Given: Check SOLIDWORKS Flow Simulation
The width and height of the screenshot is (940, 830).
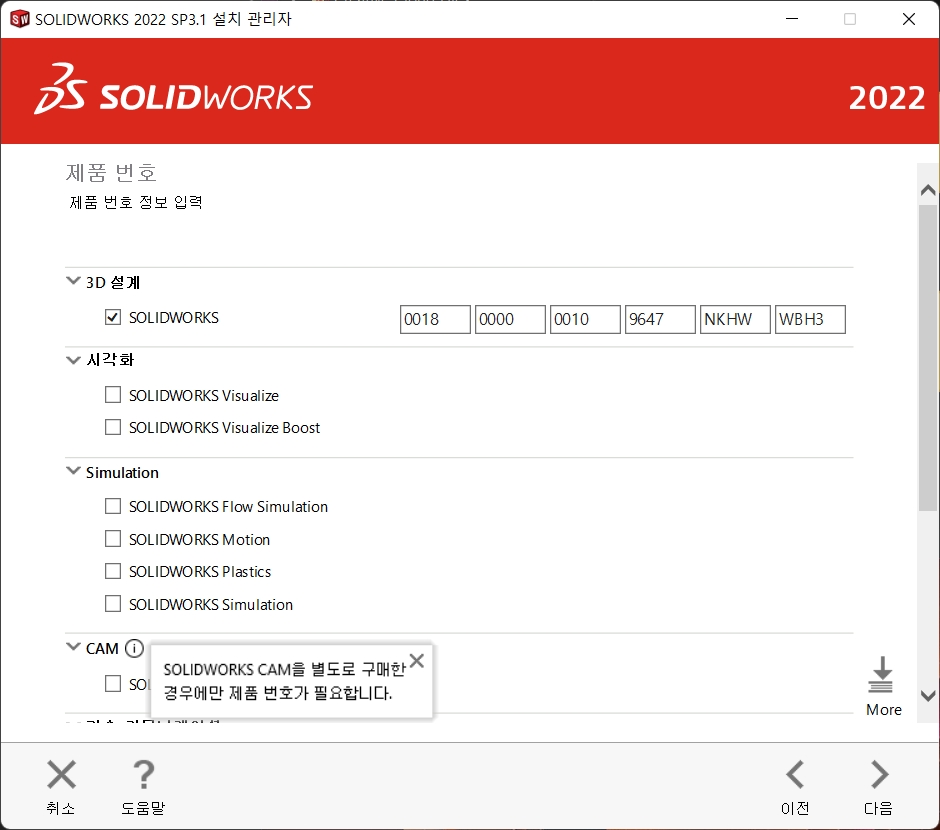Looking at the screenshot, I should pos(113,506).
